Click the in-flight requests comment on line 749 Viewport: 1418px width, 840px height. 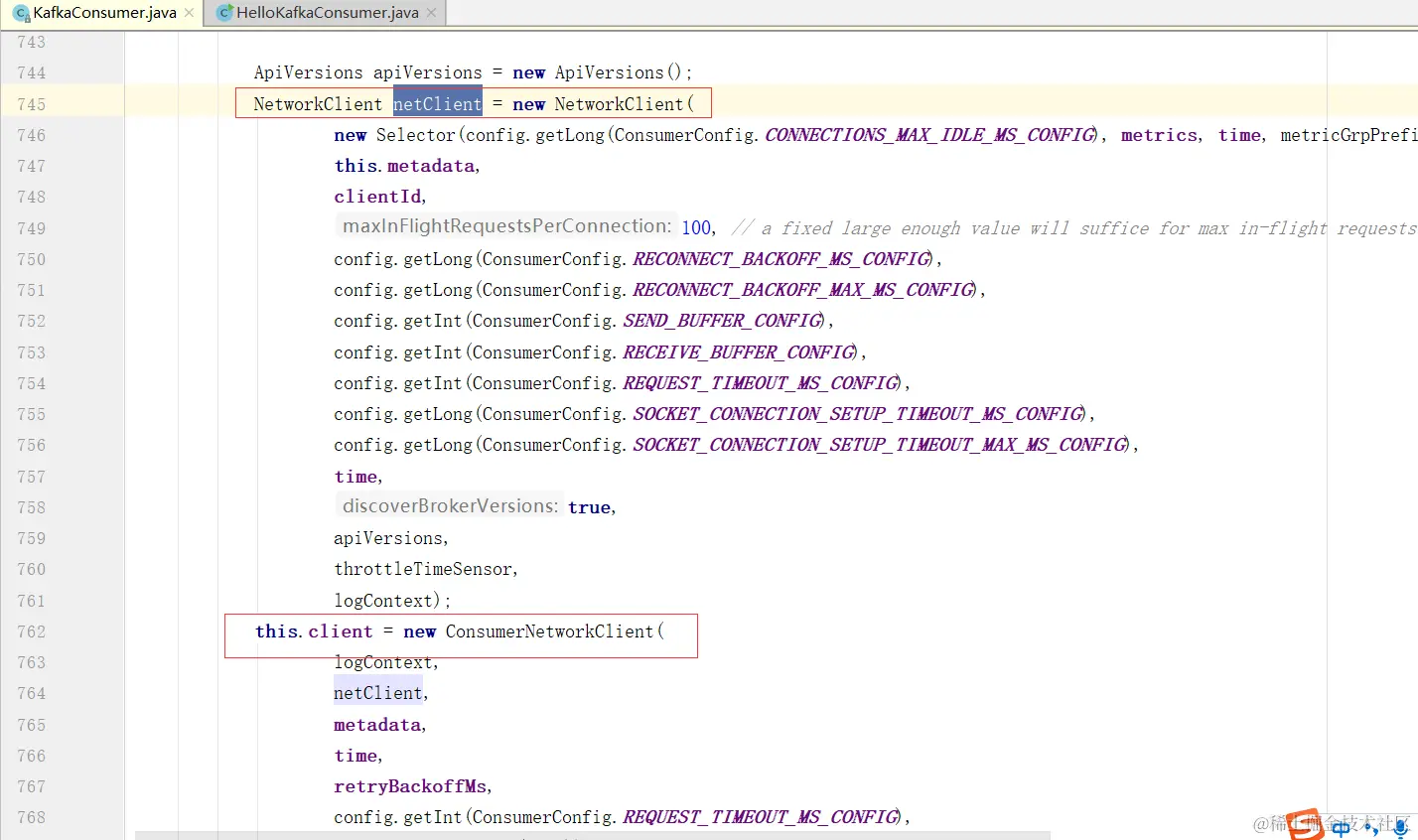point(1074,228)
